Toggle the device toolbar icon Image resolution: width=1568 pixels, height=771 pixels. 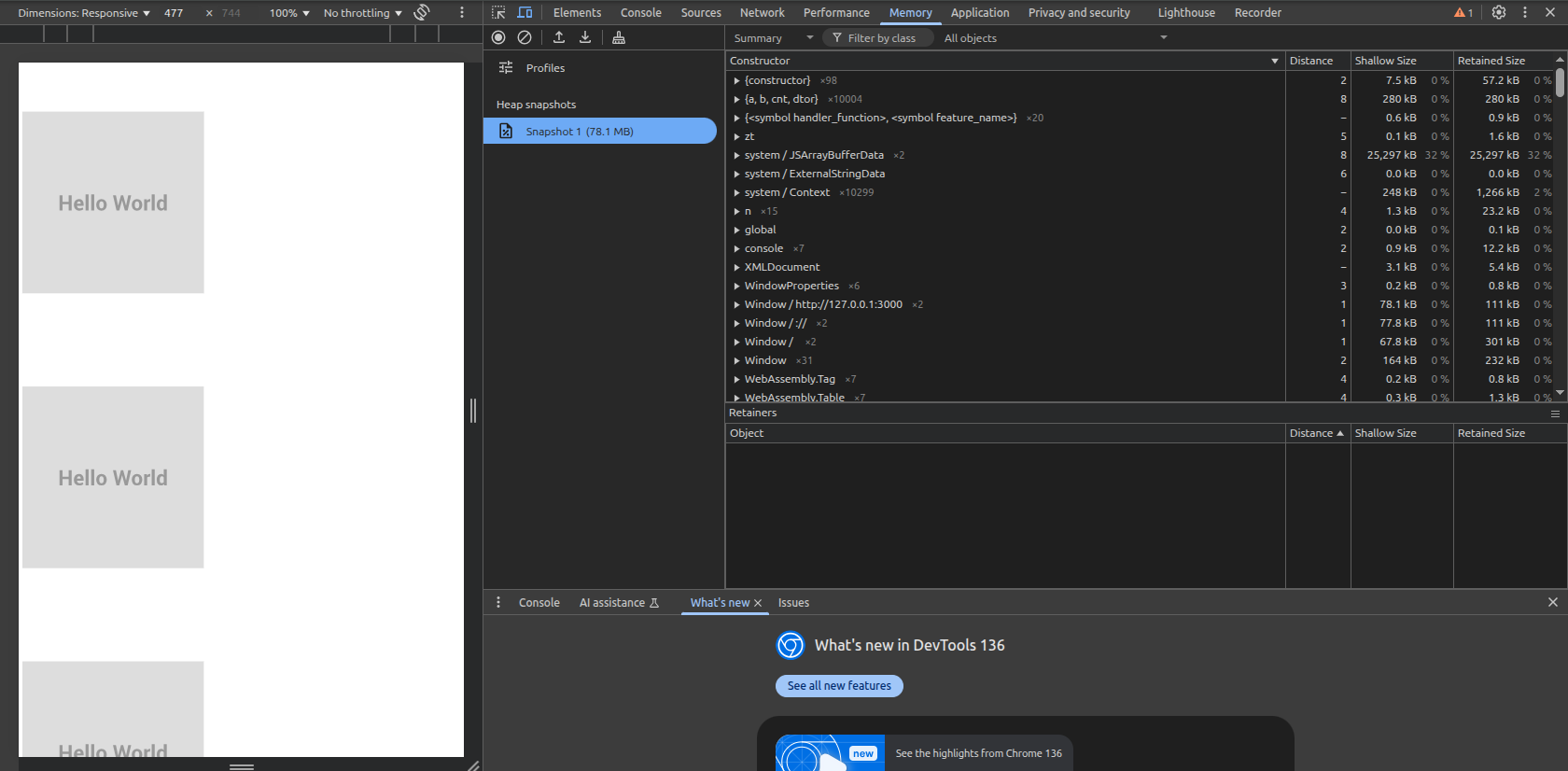[x=525, y=12]
